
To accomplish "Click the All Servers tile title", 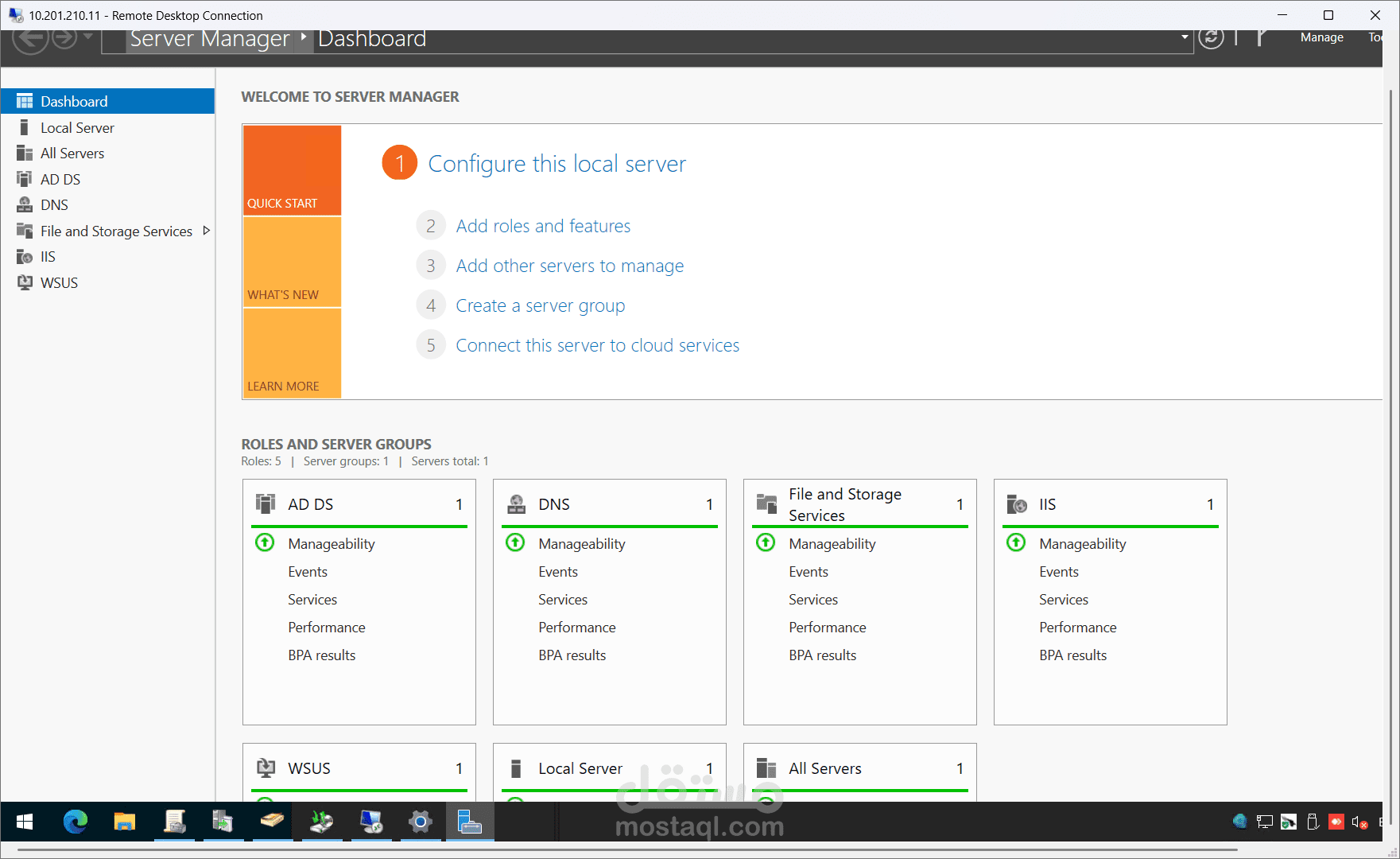I will click(825, 768).
